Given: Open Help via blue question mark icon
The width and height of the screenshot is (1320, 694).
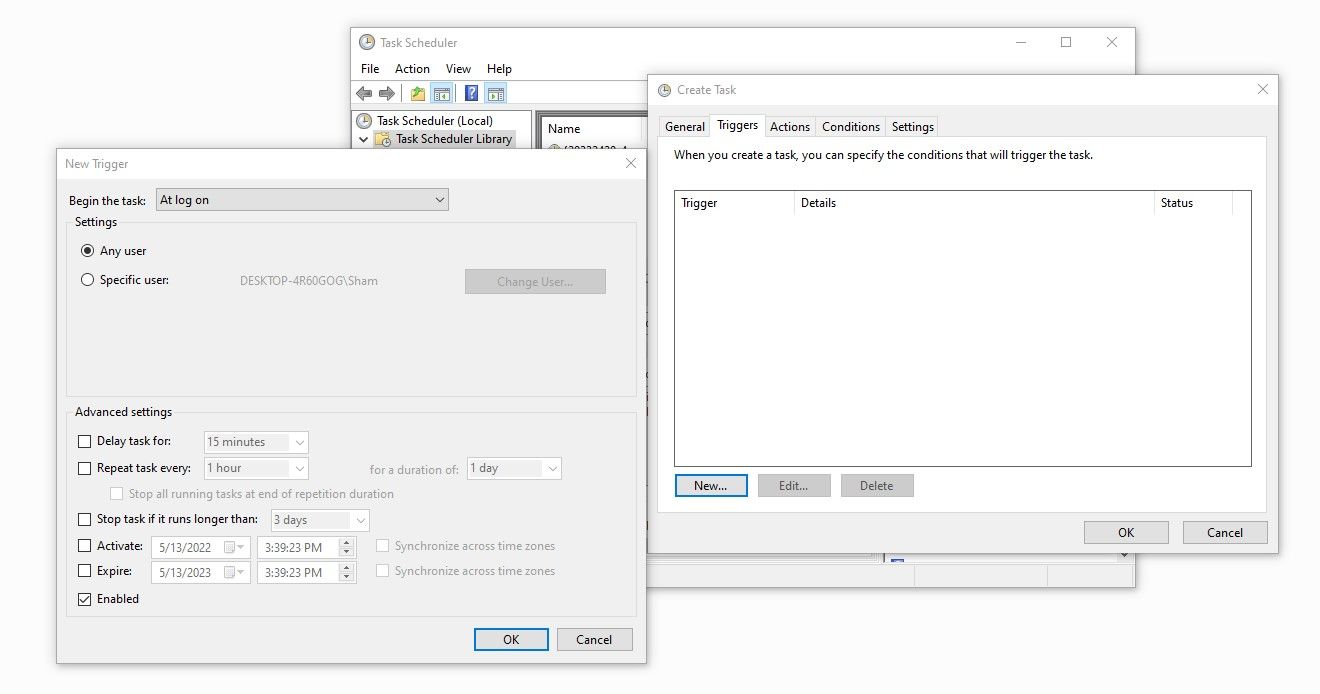Looking at the screenshot, I should pyautogui.click(x=472, y=94).
